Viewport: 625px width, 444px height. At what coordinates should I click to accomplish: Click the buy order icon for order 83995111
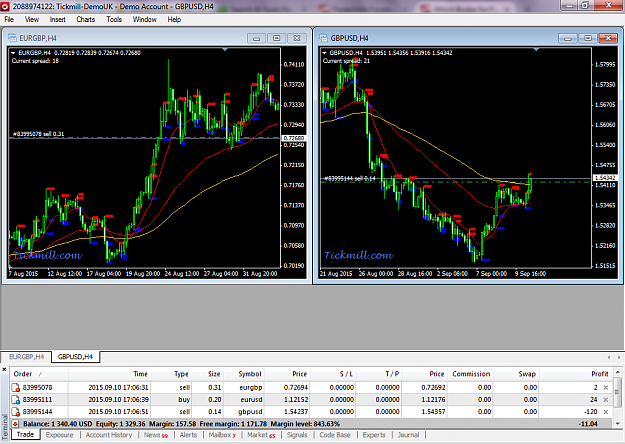[x=16, y=399]
